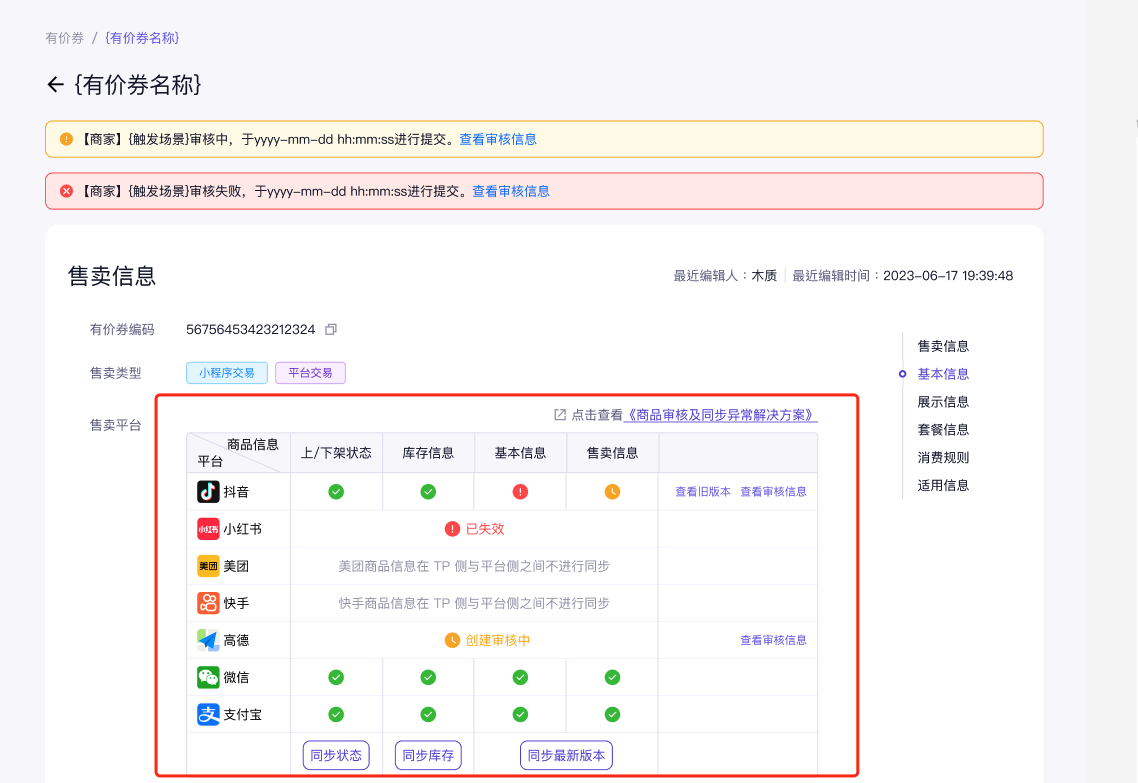Viewport: 1138px width, 783px height.
Task: Copy the voucher code with the copy icon
Action: (x=331, y=329)
